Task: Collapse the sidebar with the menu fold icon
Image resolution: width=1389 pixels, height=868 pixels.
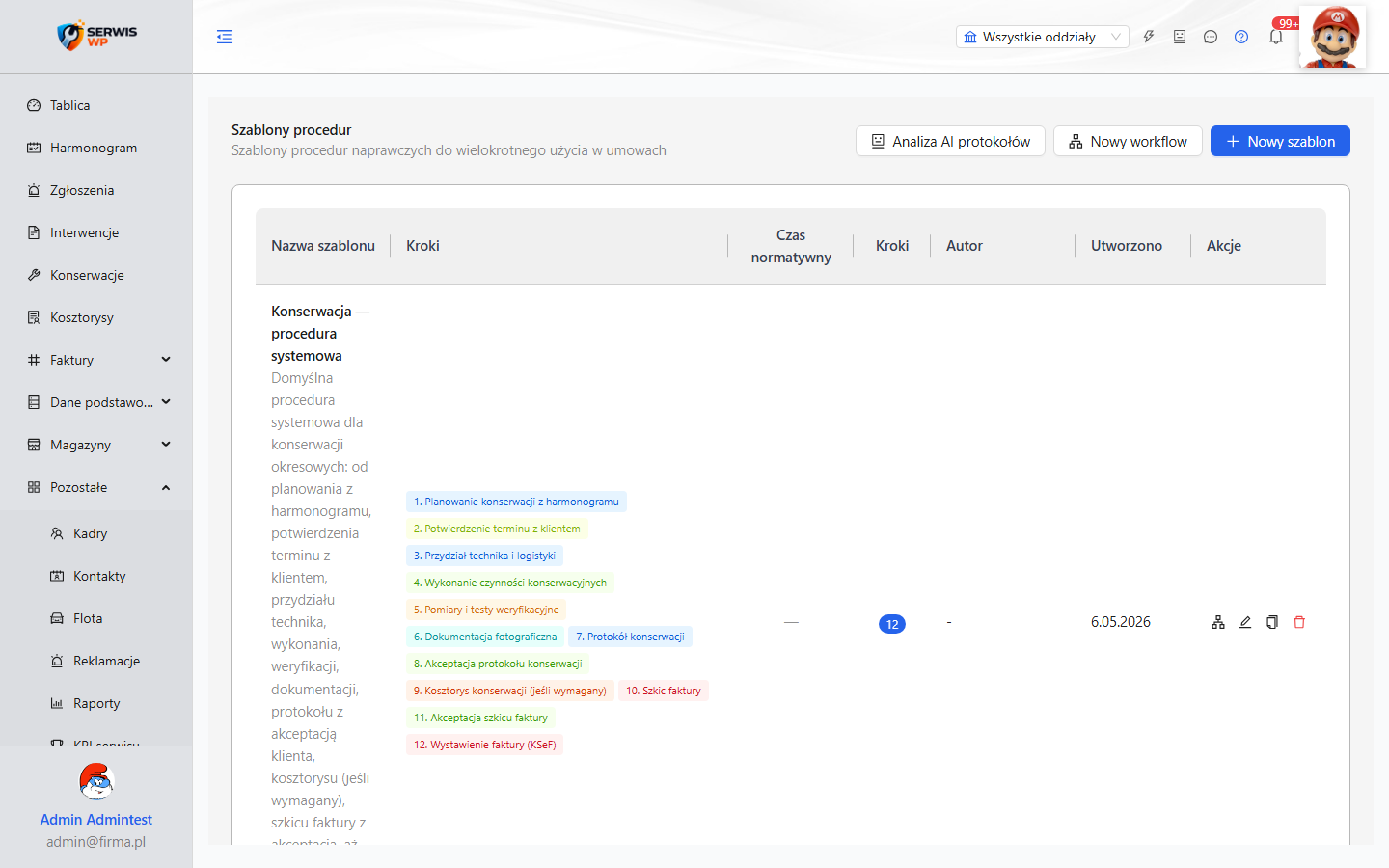Action: click(x=225, y=37)
